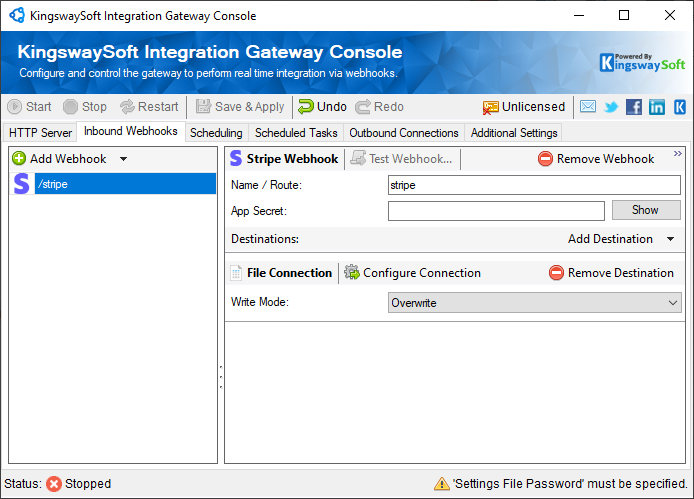Restart the gateway service
Image resolution: width=694 pixels, height=499 pixels.
[x=149, y=107]
